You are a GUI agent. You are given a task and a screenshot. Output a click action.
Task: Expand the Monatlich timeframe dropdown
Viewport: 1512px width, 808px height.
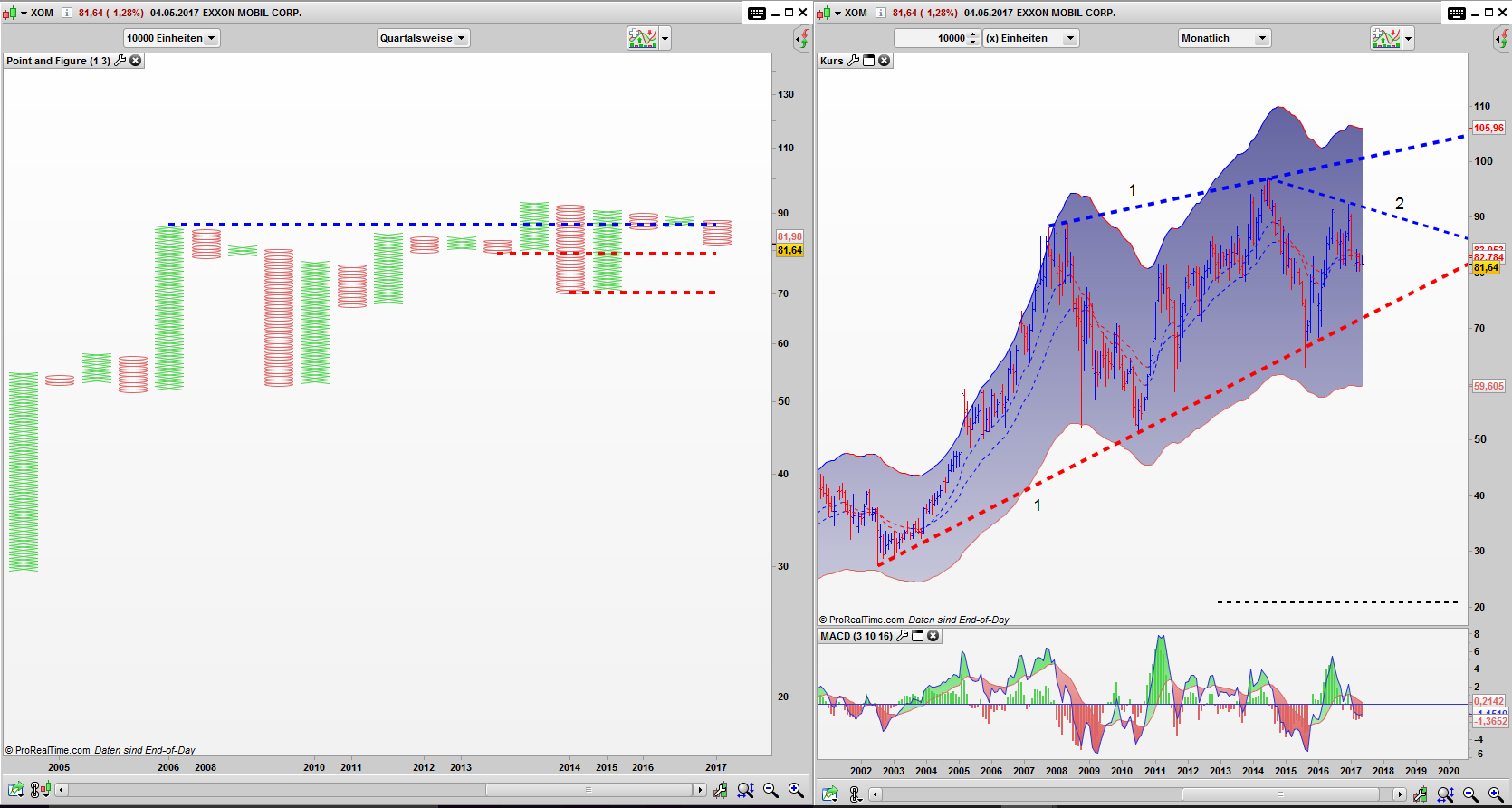[1224, 38]
